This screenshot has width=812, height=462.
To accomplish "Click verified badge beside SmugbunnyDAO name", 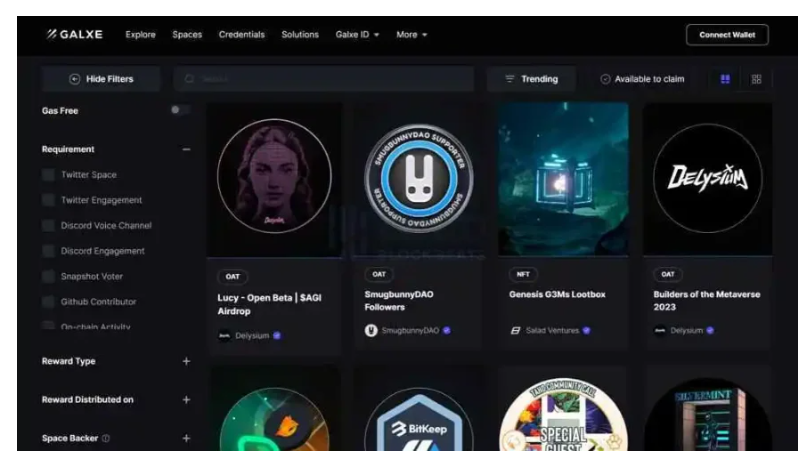I will pos(446,330).
